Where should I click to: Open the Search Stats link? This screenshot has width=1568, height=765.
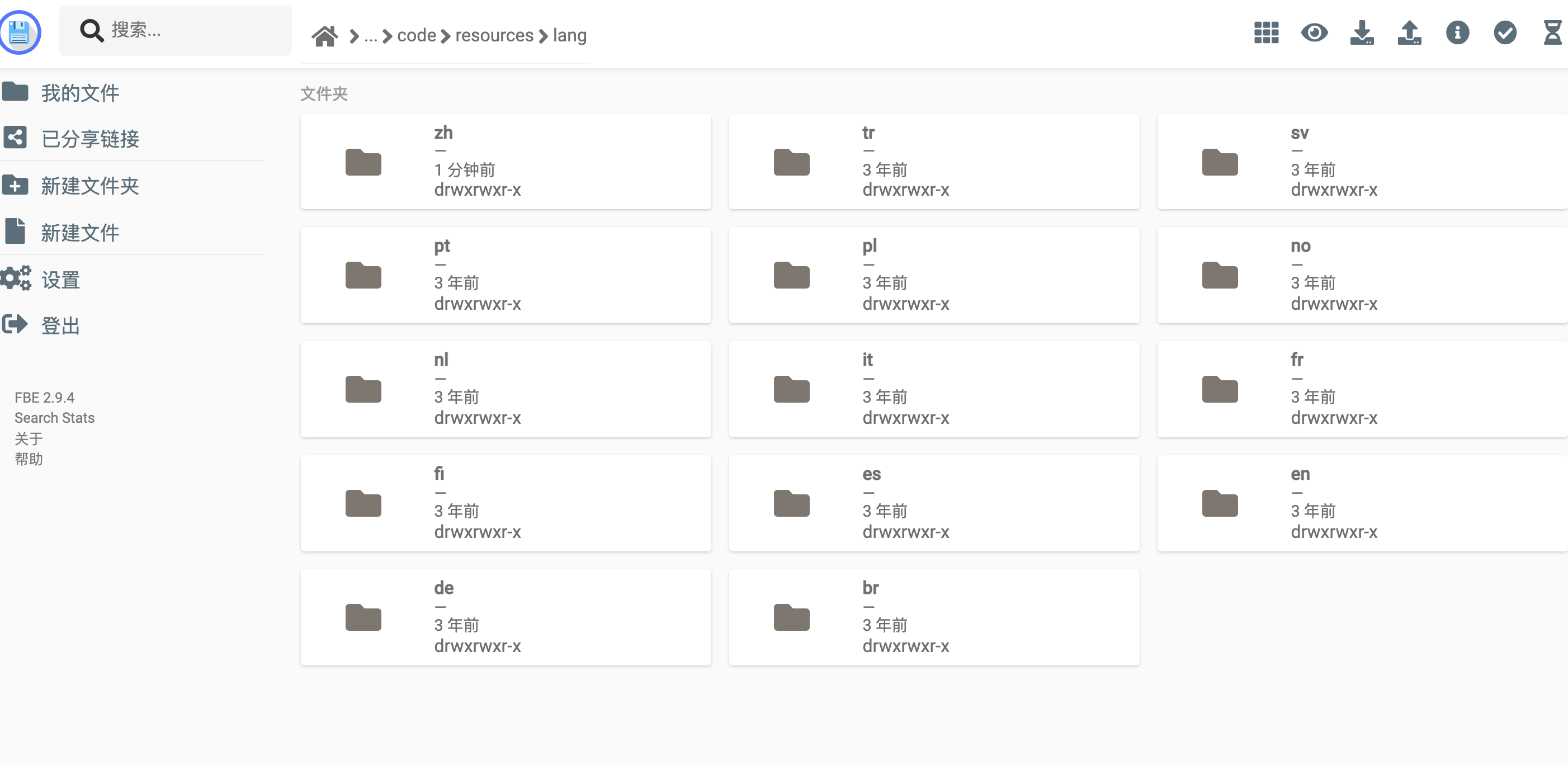point(54,418)
